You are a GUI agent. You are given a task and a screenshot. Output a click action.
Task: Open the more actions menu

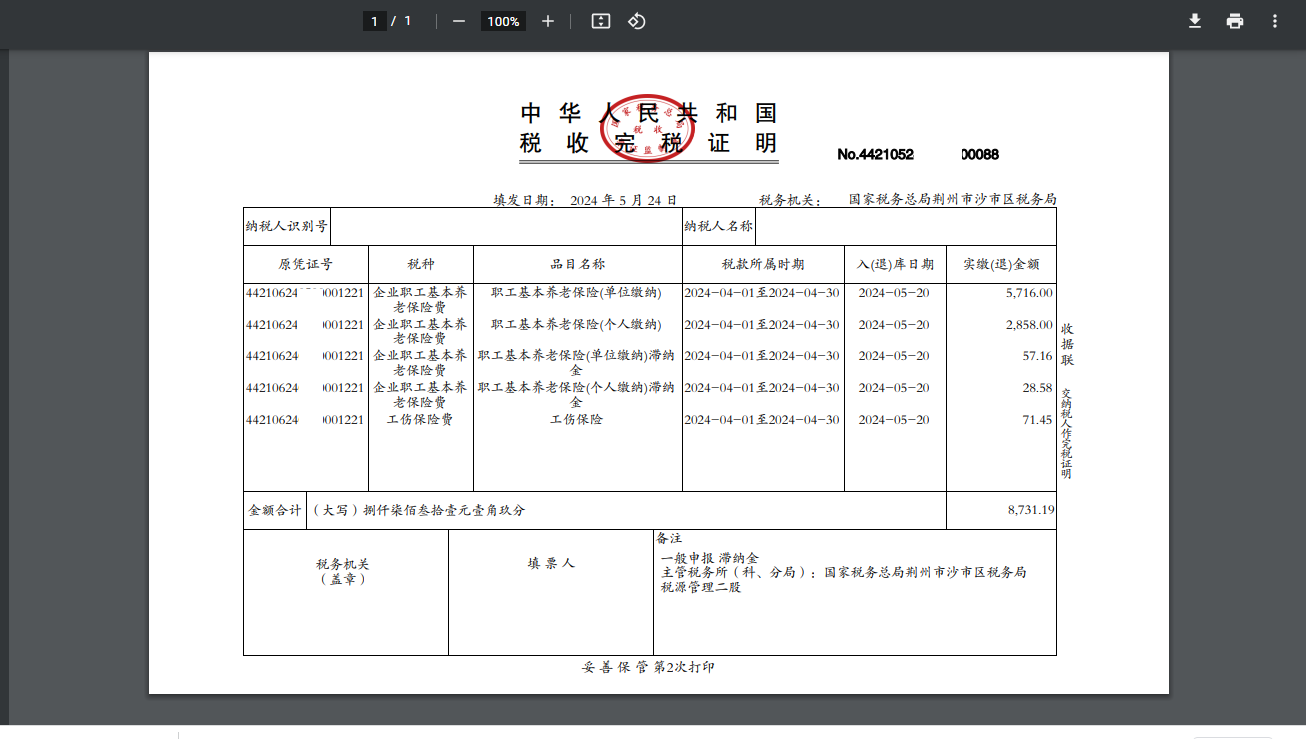1274,21
